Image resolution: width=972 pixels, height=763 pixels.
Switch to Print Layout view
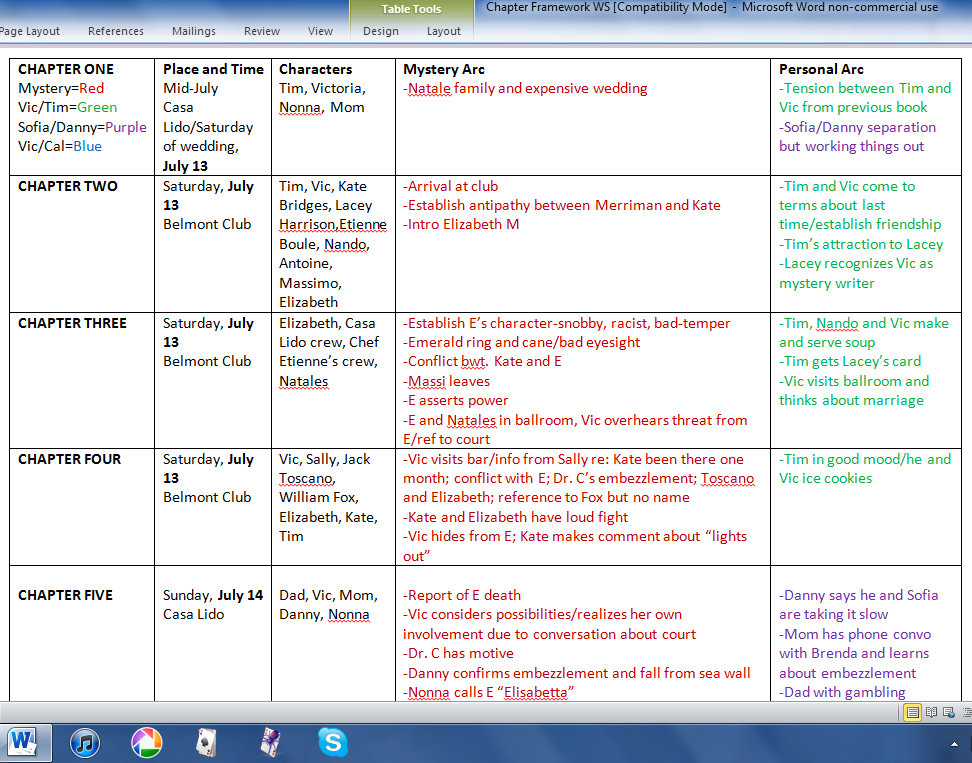coord(912,712)
